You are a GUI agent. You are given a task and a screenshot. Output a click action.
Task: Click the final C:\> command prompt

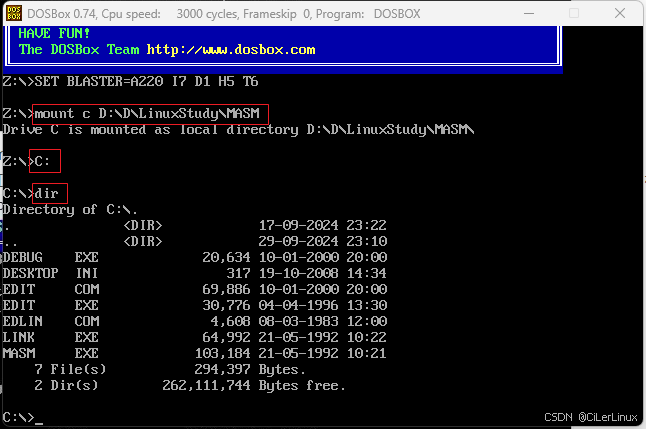tap(18, 417)
